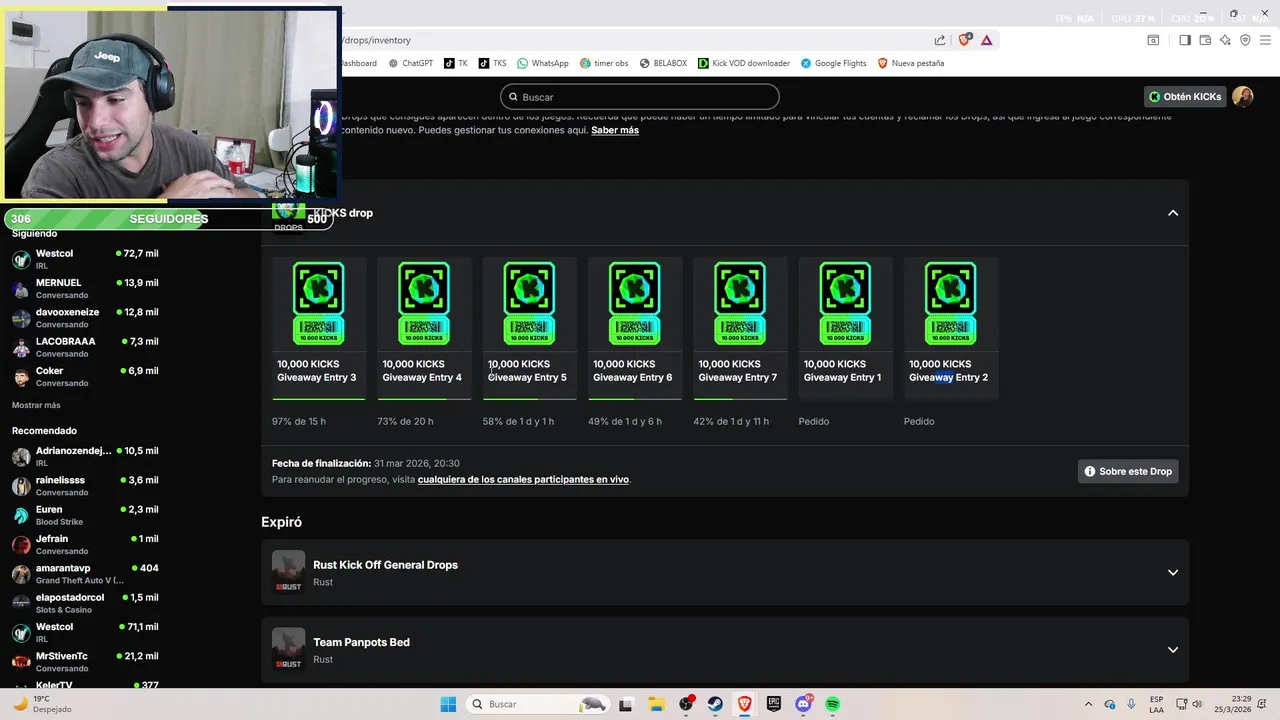
Task: Select Giveaway Entry 2 drop card
Action: (951, 328)
